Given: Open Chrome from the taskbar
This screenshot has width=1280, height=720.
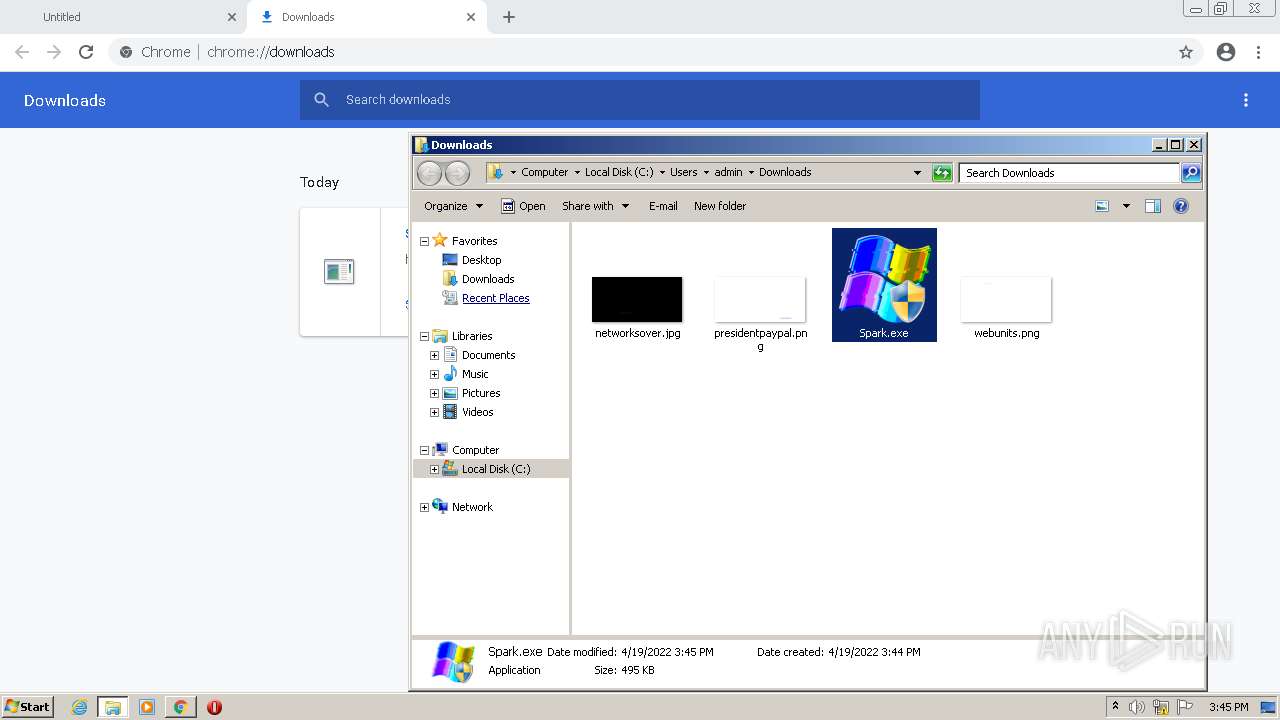Looking at the screenshot, I should coord(181,707).
